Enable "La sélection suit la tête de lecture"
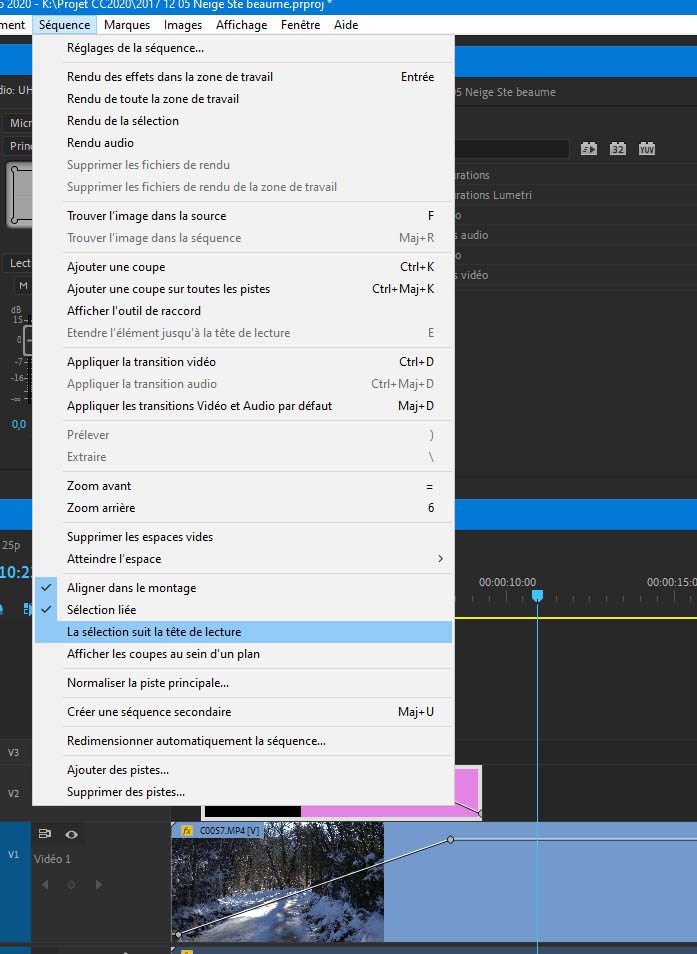The width and height of the screenshot is (697, 954). [153, 632]
